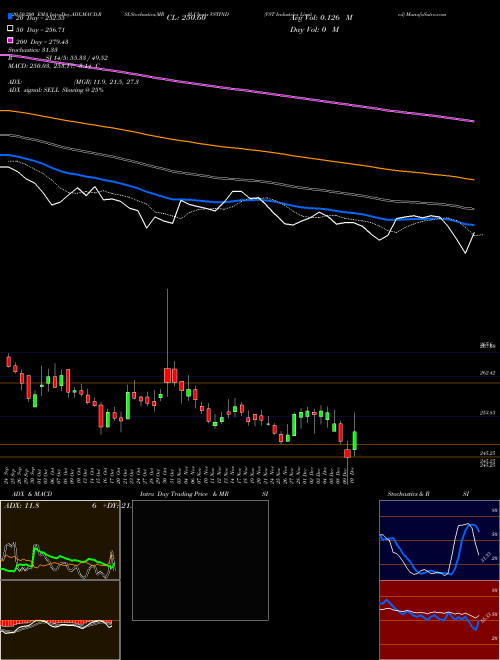
Task: Click the magenta 200 Day legend swatch
Action: point(11,40)
